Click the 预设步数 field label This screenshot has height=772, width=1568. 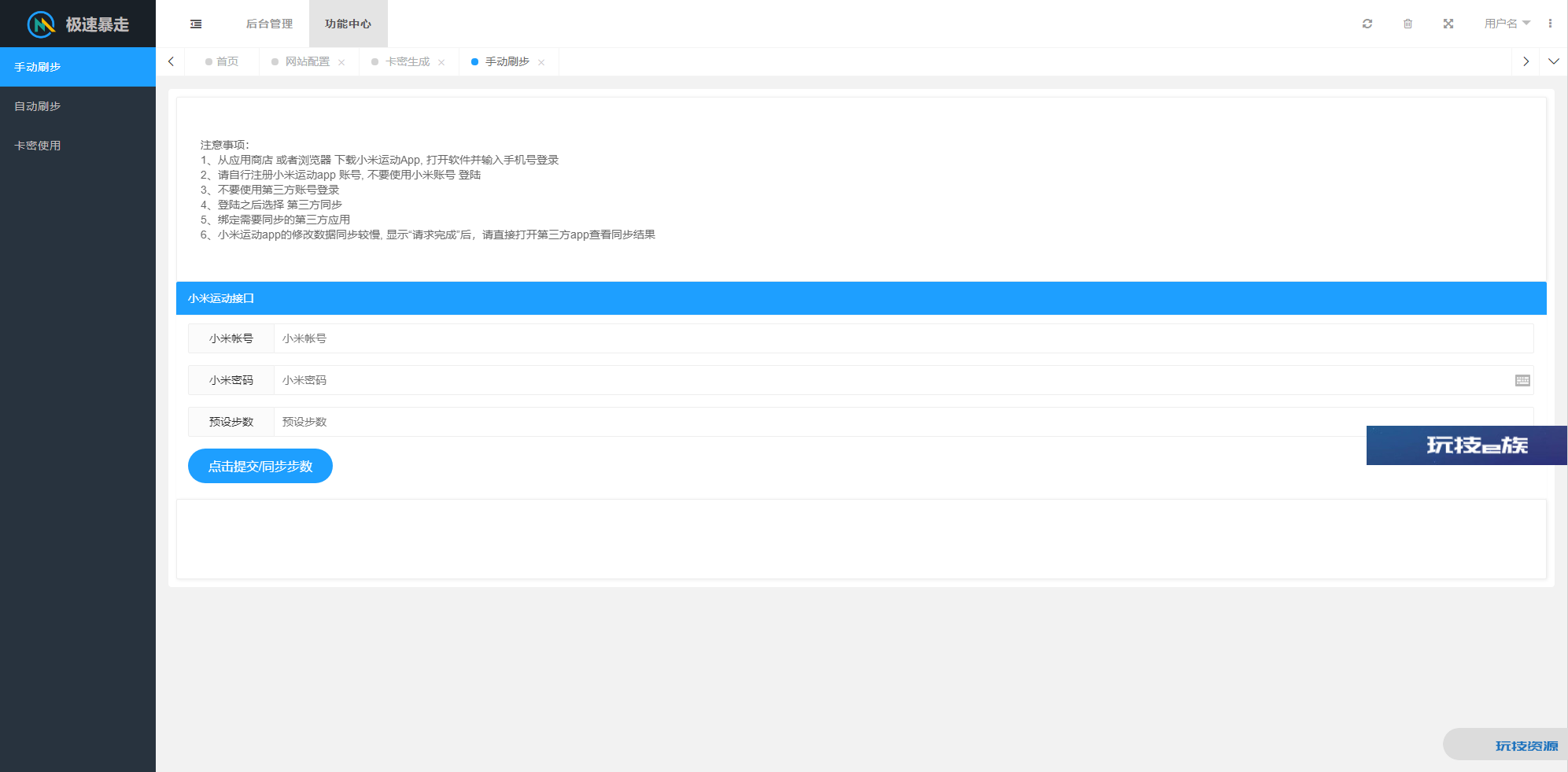coord(231,422)
